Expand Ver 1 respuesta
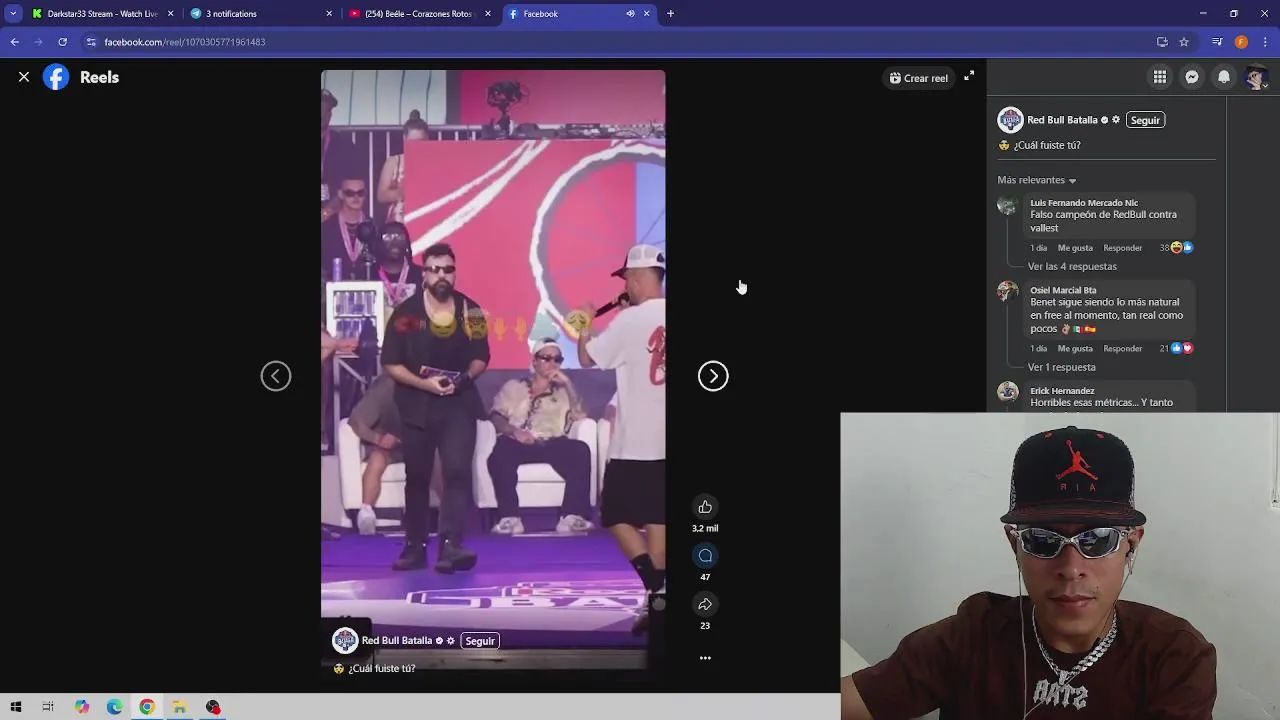The width and height of the screenshot is (1280, 720). [1061, 367]
